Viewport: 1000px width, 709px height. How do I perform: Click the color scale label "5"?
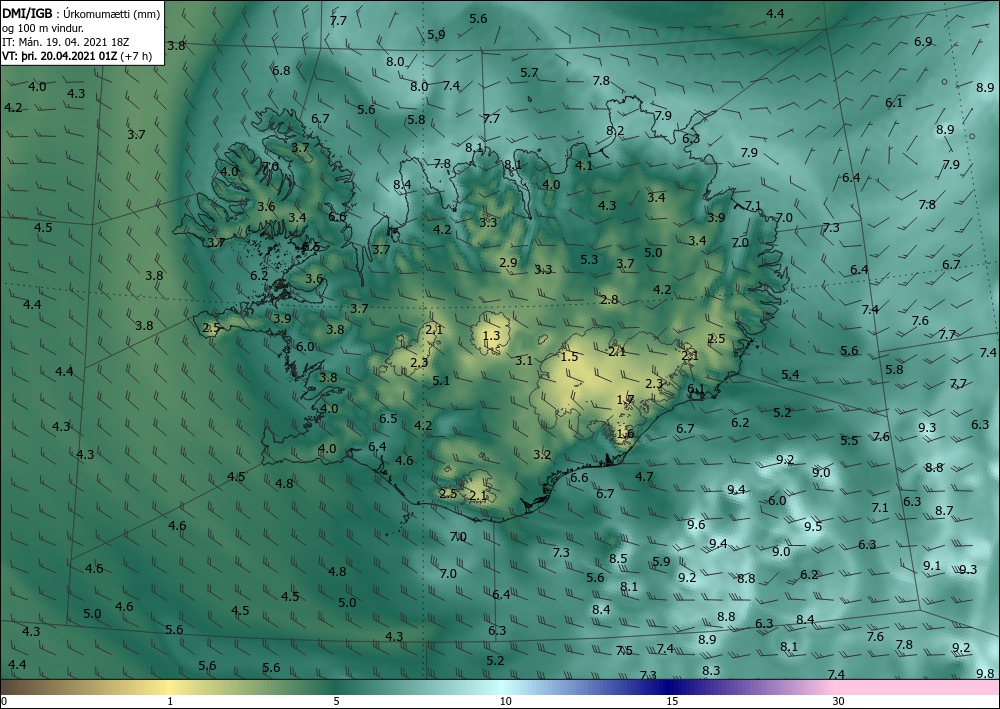[336, 701]
